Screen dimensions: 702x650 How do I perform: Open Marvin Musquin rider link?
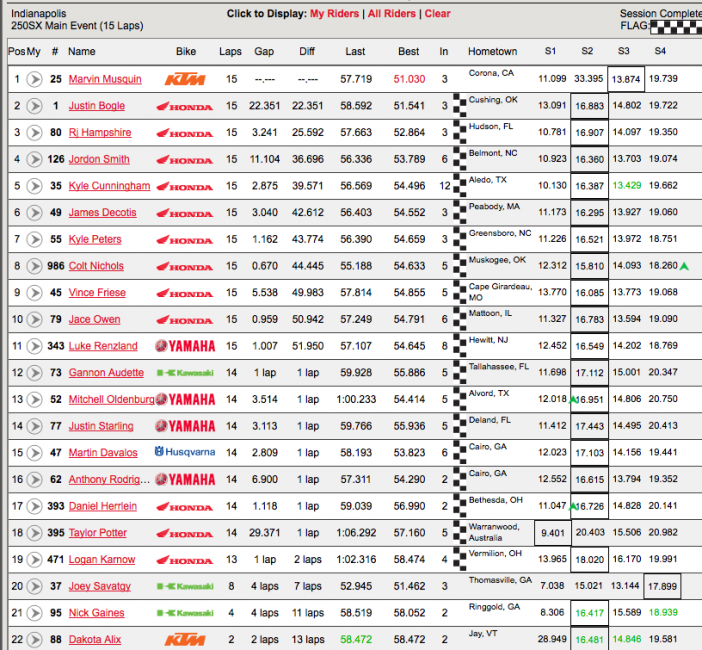point(105,79)
